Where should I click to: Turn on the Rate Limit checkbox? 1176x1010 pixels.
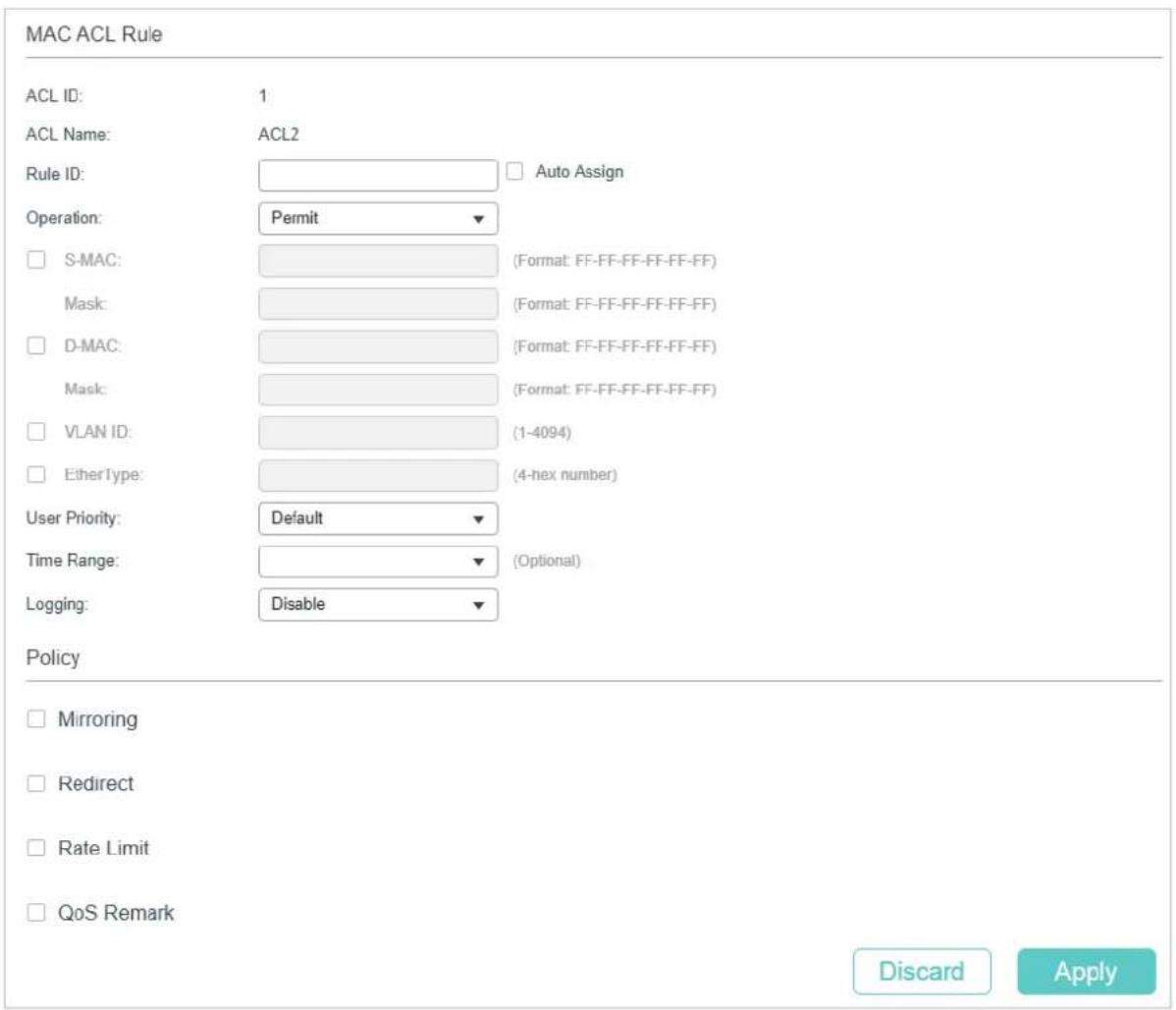click(36, 848)
